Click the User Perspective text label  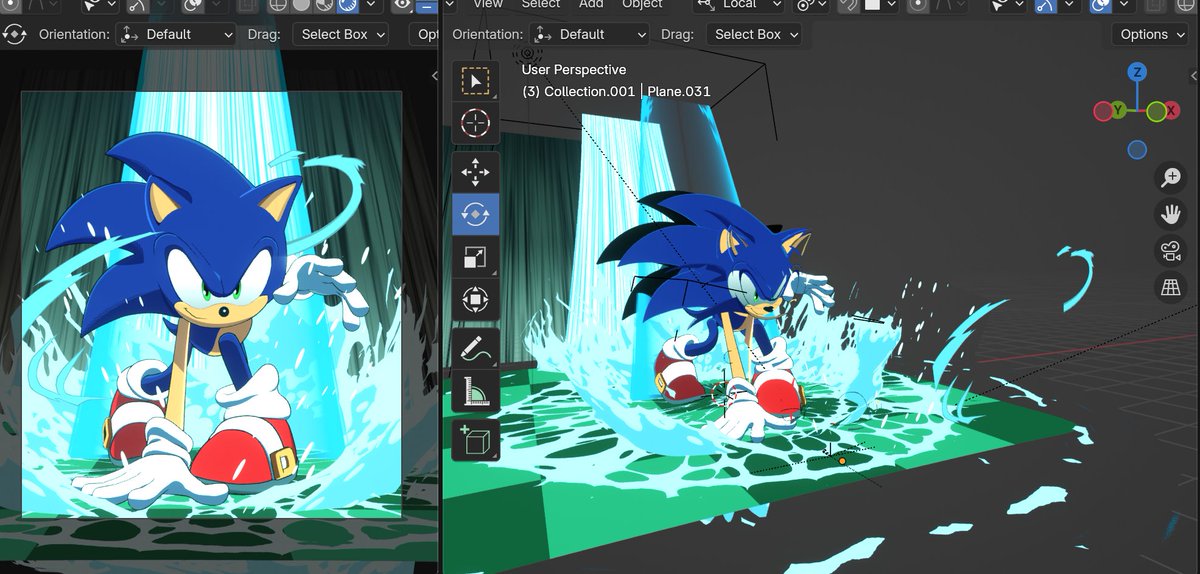(574, 70)
